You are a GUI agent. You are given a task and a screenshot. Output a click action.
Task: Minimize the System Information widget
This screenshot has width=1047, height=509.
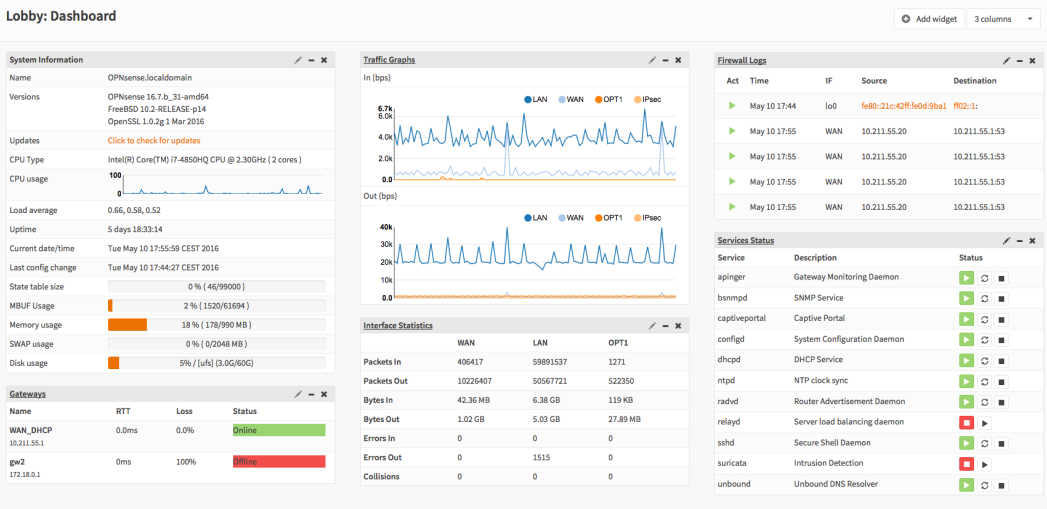click(311, 59)
